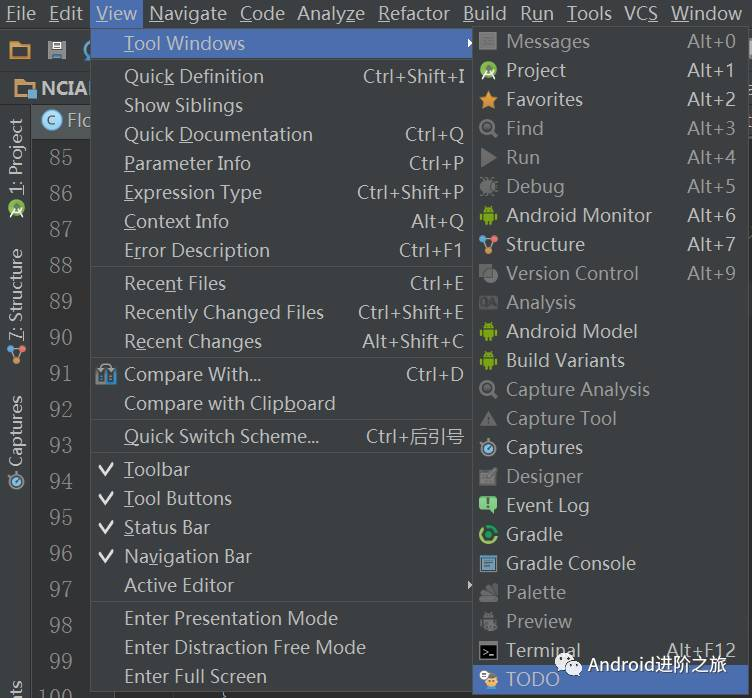The width and height of the screenshot is (752, 698).
Task: Click the Version Control icon
Action: coord(488,273)
